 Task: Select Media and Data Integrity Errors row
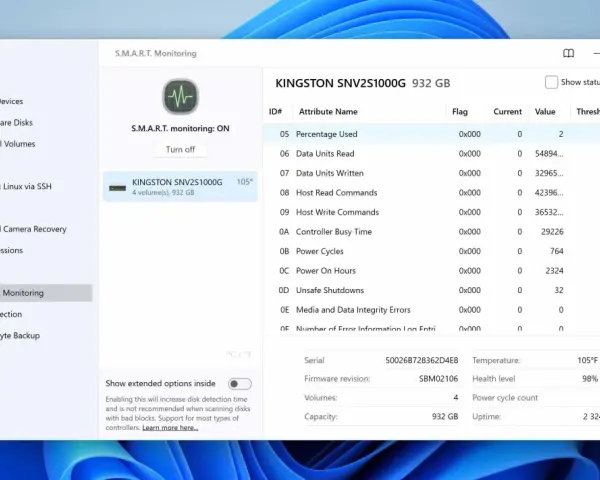pyautogui.click(x=431, y=310)
